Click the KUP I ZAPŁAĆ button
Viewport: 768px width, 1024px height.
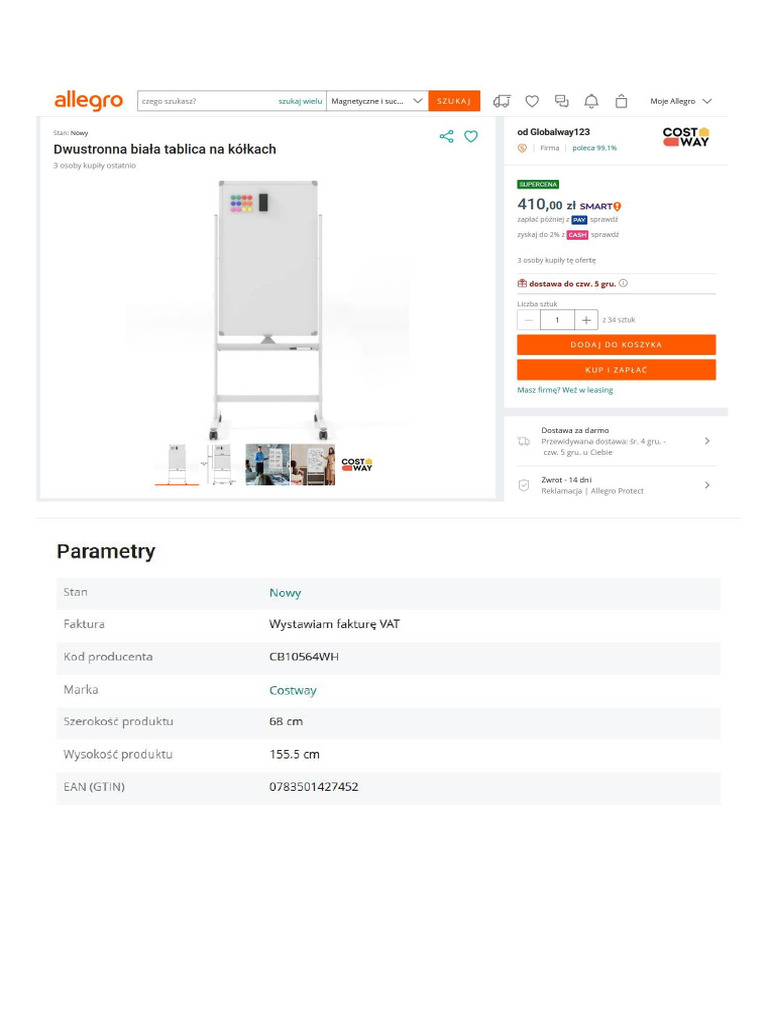coord(616,370)
